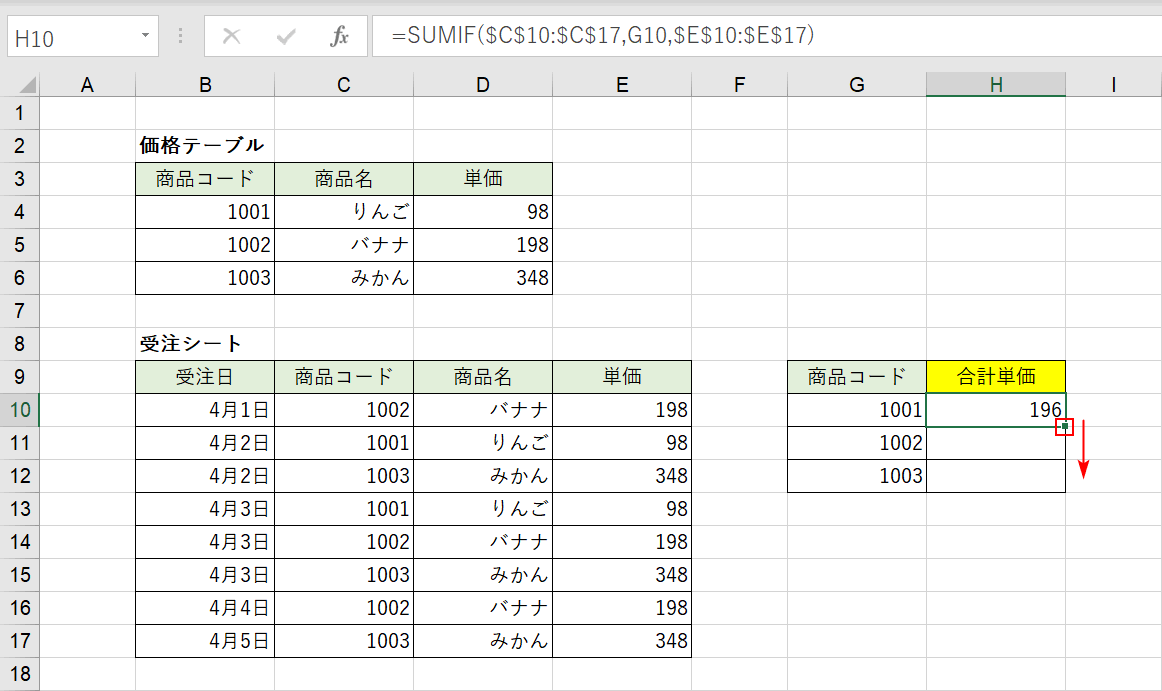Select cell G10 with code 1001

point(857,410)
